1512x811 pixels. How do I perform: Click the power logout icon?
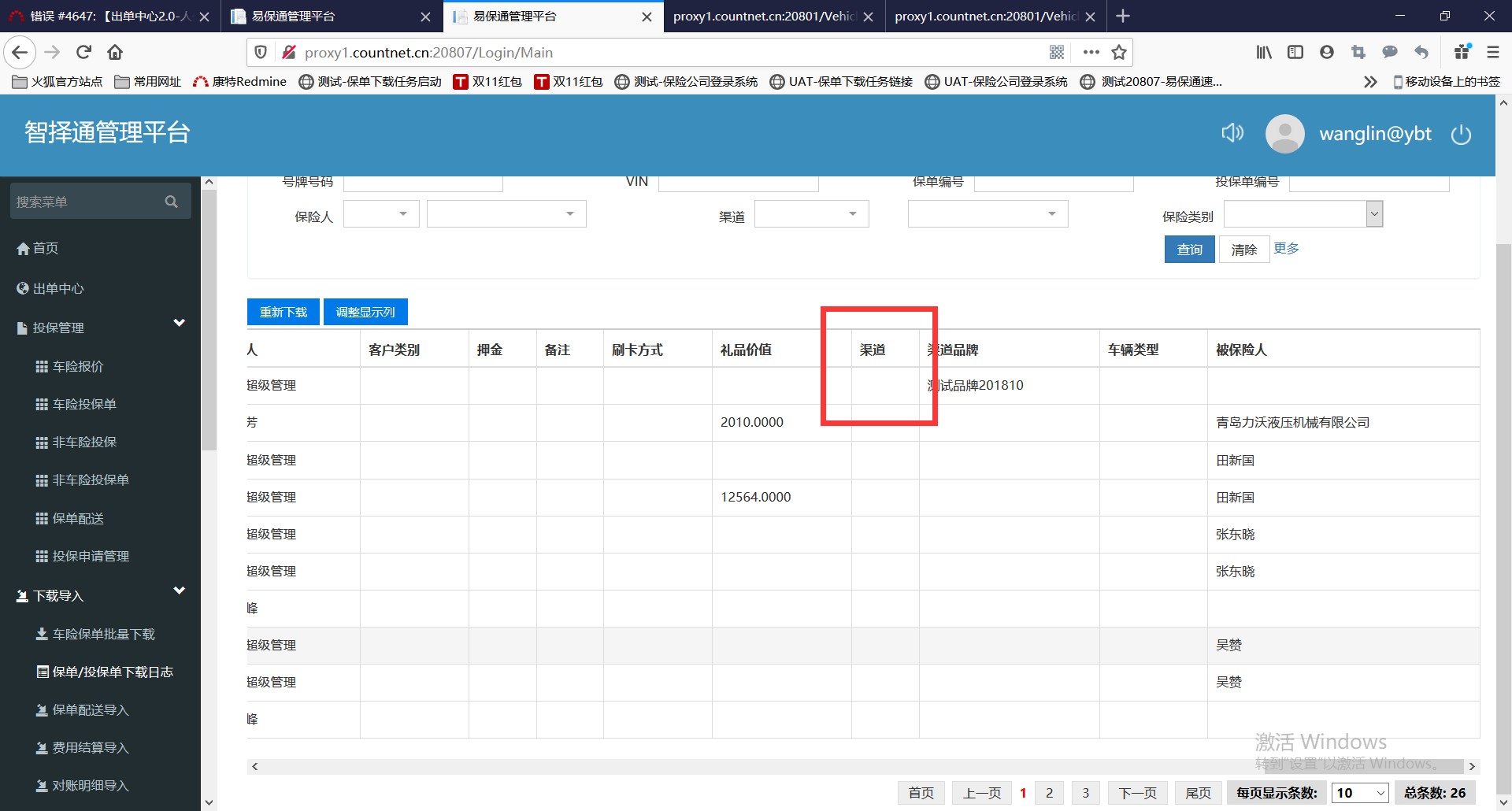tap(1461, 135)
